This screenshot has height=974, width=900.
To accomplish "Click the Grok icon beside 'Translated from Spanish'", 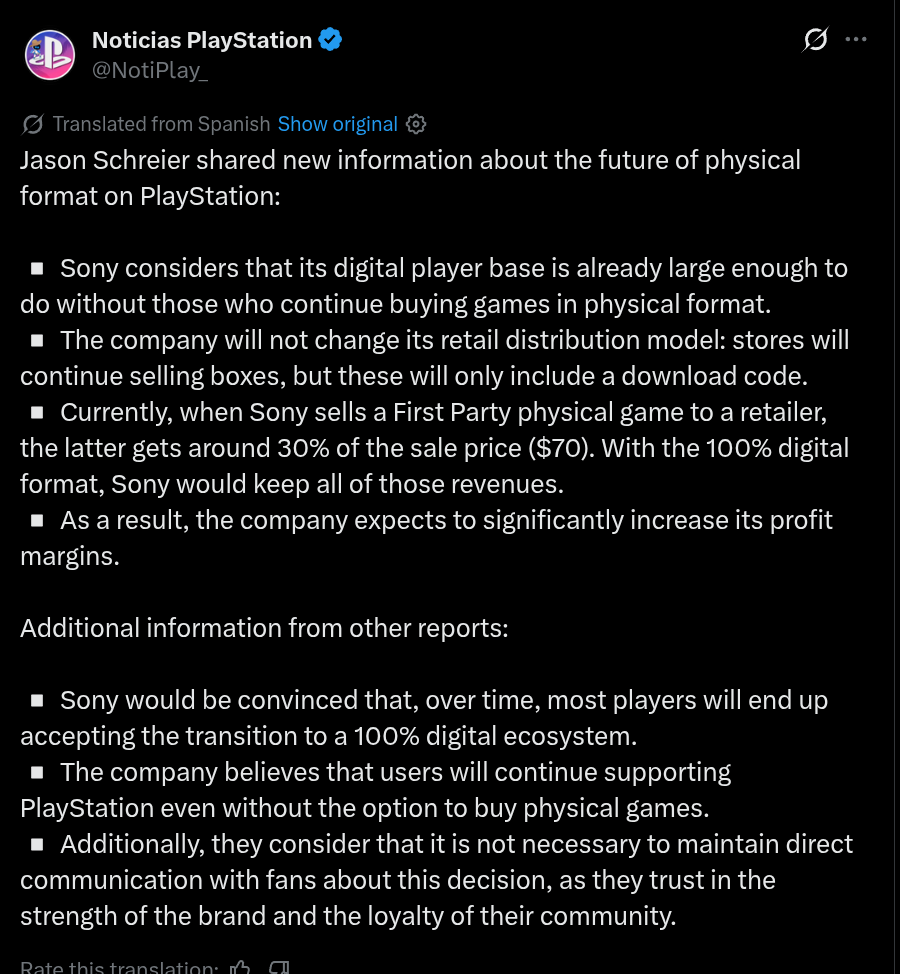I will click(x=32, y=124).
